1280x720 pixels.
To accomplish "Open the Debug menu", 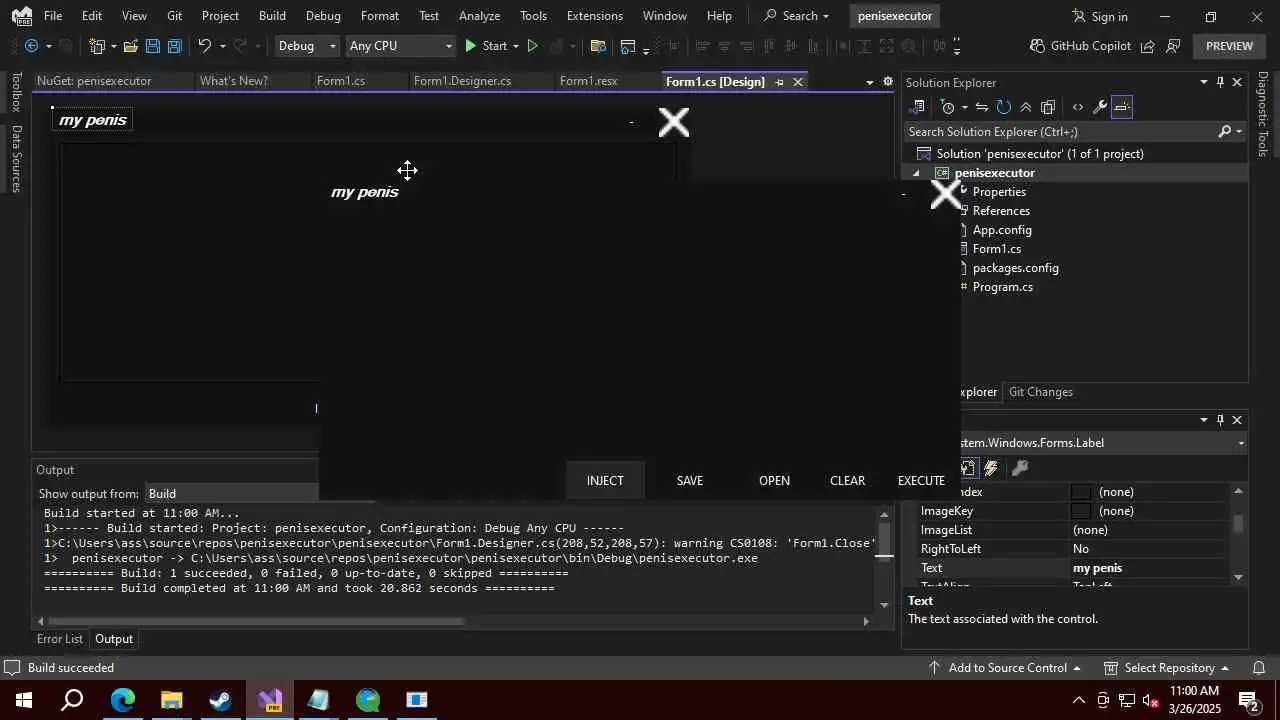I will tap(323, 16).
